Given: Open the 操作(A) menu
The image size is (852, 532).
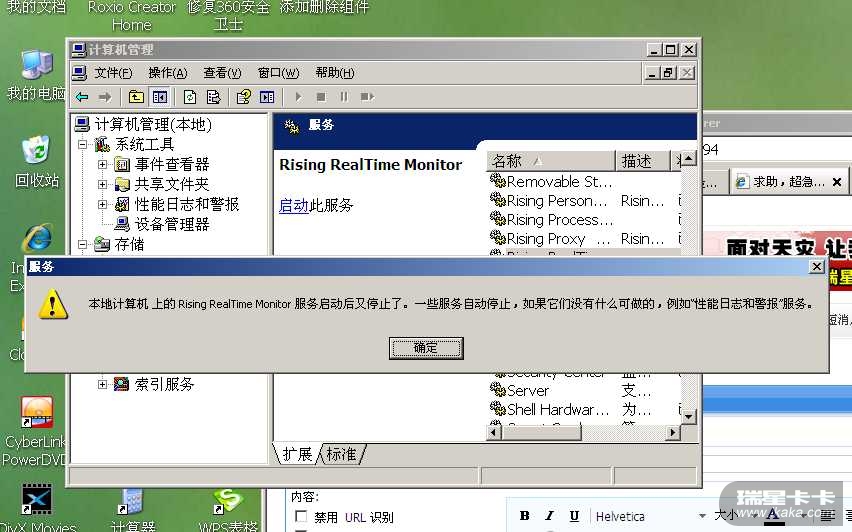Looking at the screenshot, I should pyautogui.click(x=167, y=73).
